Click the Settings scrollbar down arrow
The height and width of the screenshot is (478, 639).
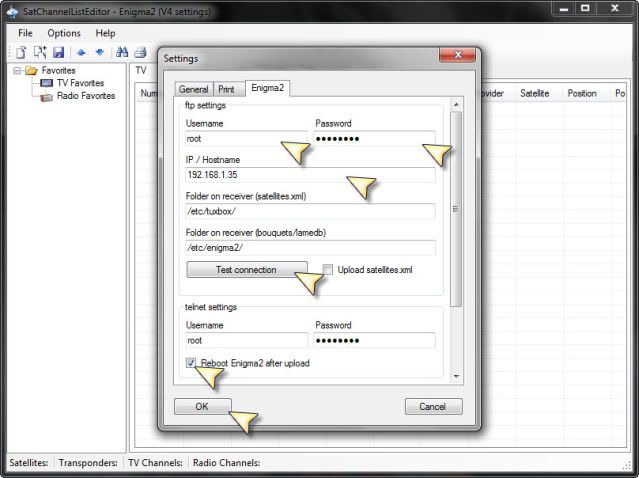click(x=456, y=376)
